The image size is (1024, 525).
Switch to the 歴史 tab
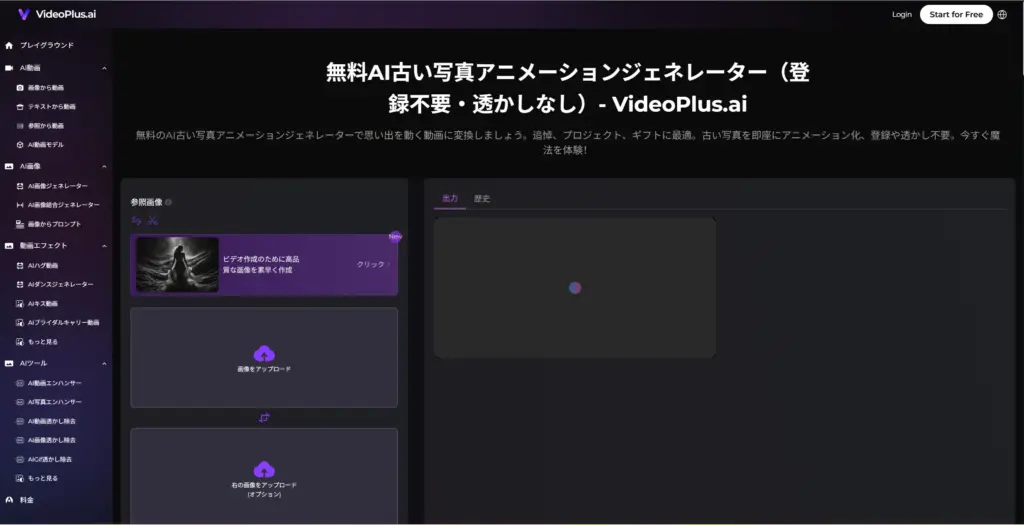[x=482, y=199]
